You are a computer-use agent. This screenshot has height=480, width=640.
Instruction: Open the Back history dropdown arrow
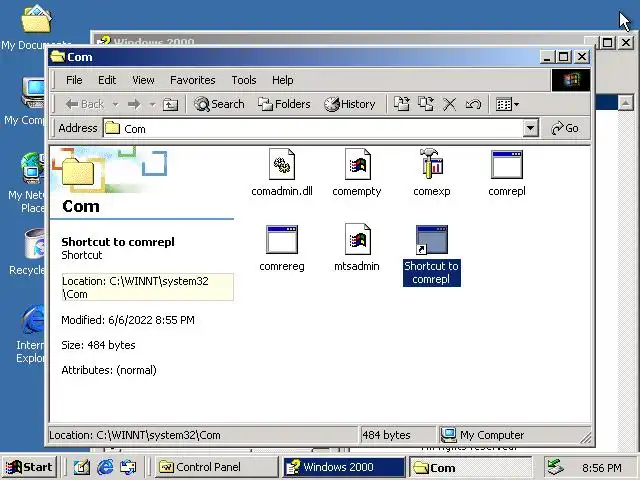[x=116, y=104]
